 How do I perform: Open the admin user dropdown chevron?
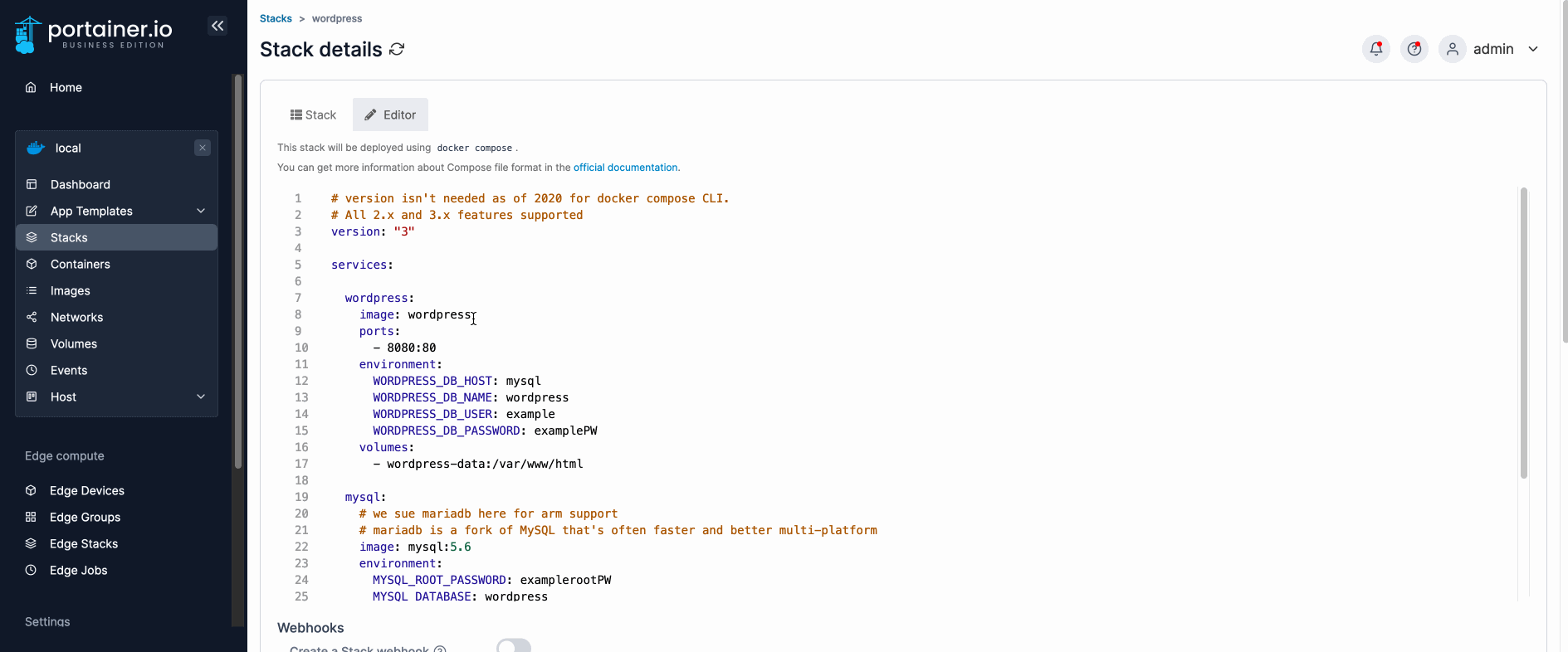pos(1533,49)
